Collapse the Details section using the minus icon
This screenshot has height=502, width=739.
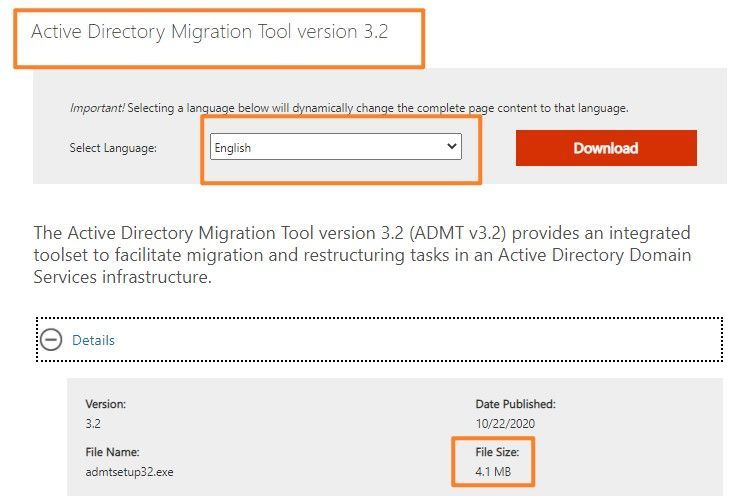(51, 339)
